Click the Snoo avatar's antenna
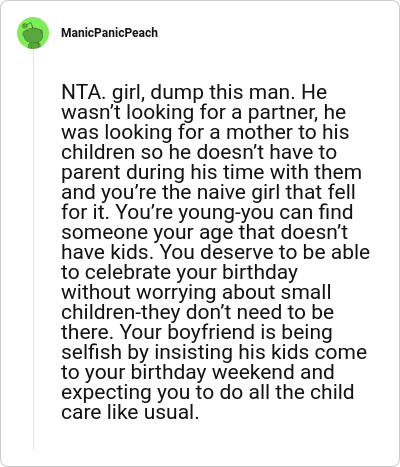The height and width of the screenshot is (467, 400). pyautogui.click(x=29, y=25)
